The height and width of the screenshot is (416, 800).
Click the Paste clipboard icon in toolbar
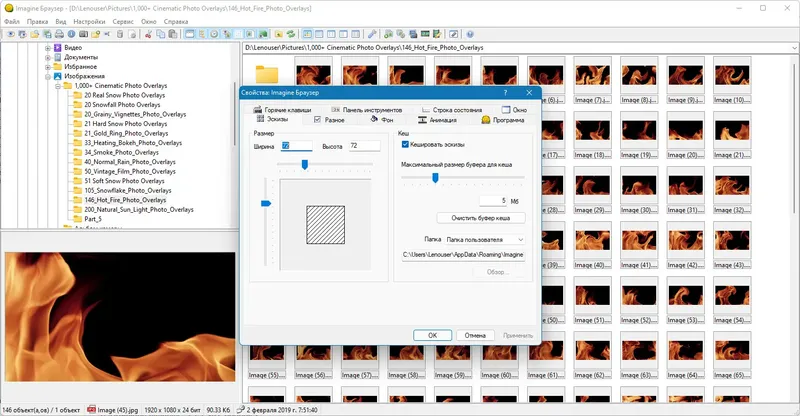click(173, 34)
